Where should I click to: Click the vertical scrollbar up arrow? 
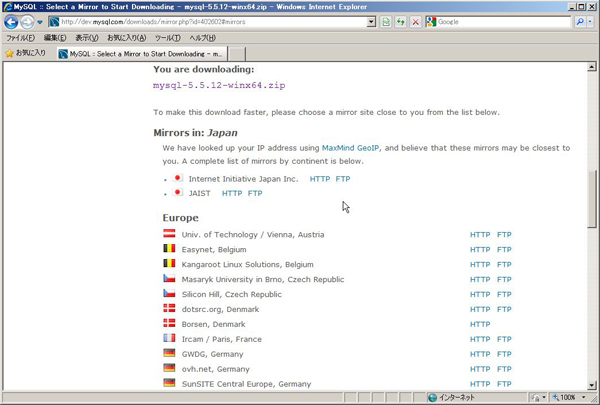[592, 67]
